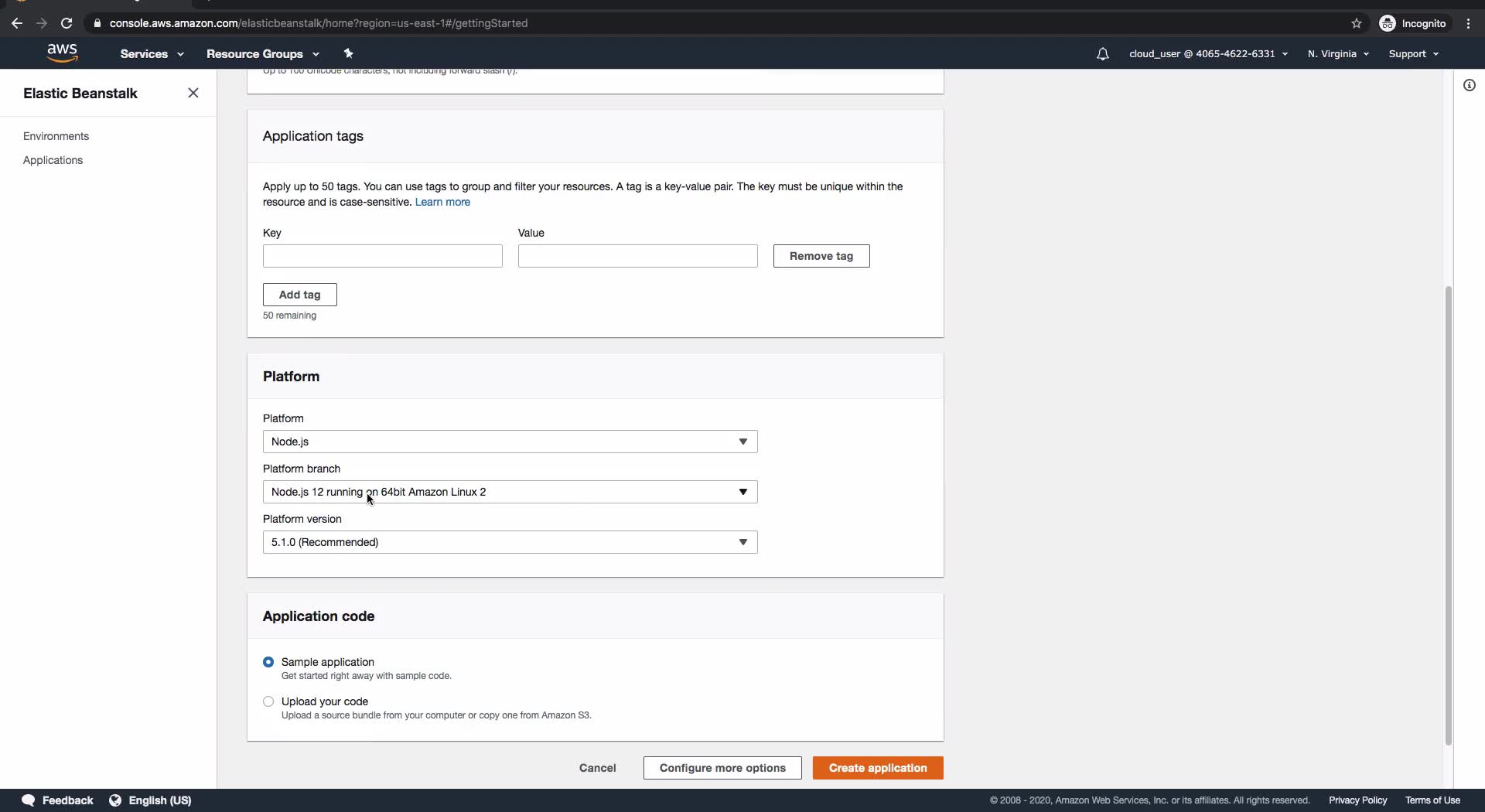Open the N. Virginia region dropdown

(1338, 53)
